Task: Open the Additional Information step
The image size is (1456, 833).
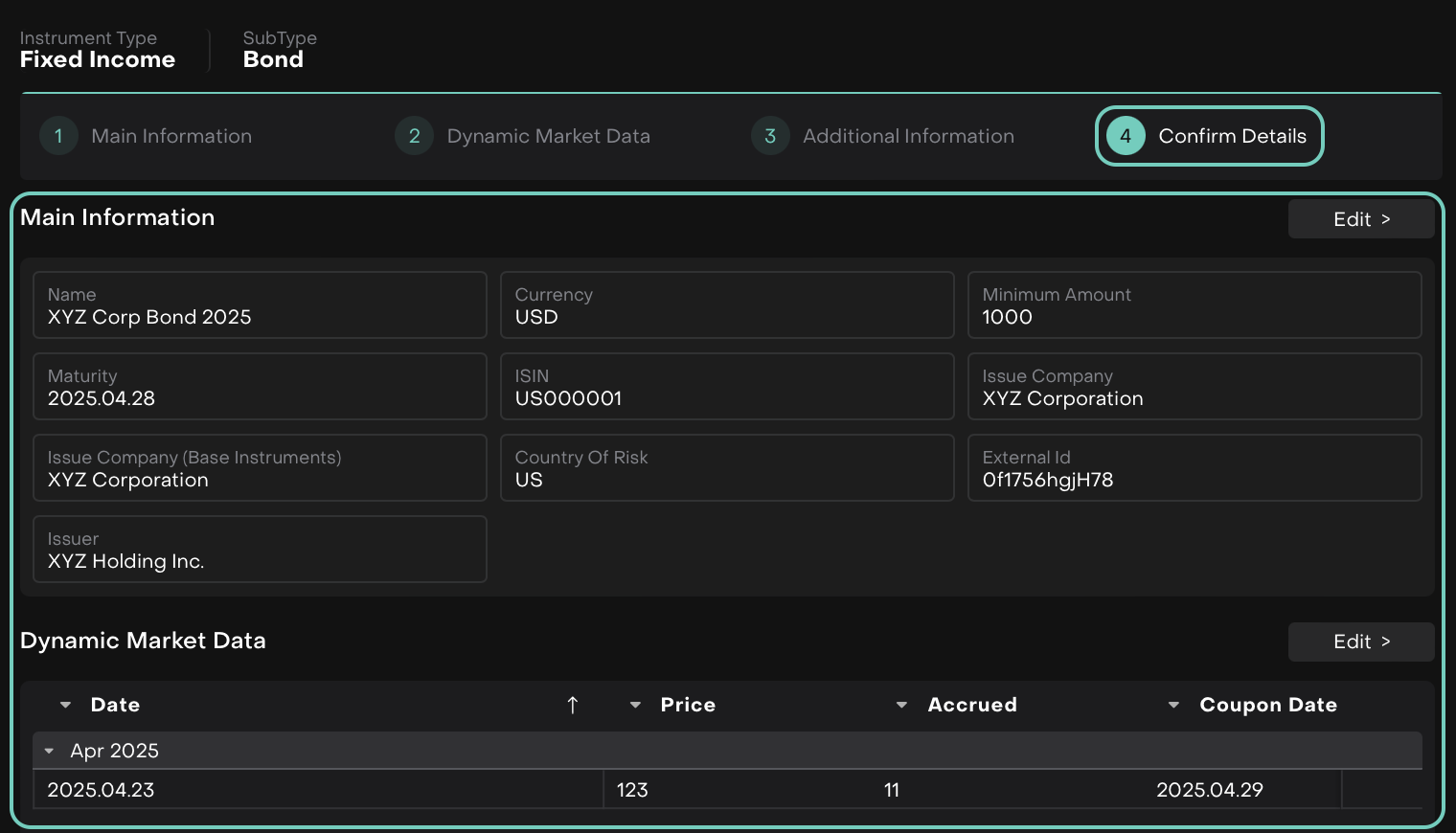Action: pos(908,136)
